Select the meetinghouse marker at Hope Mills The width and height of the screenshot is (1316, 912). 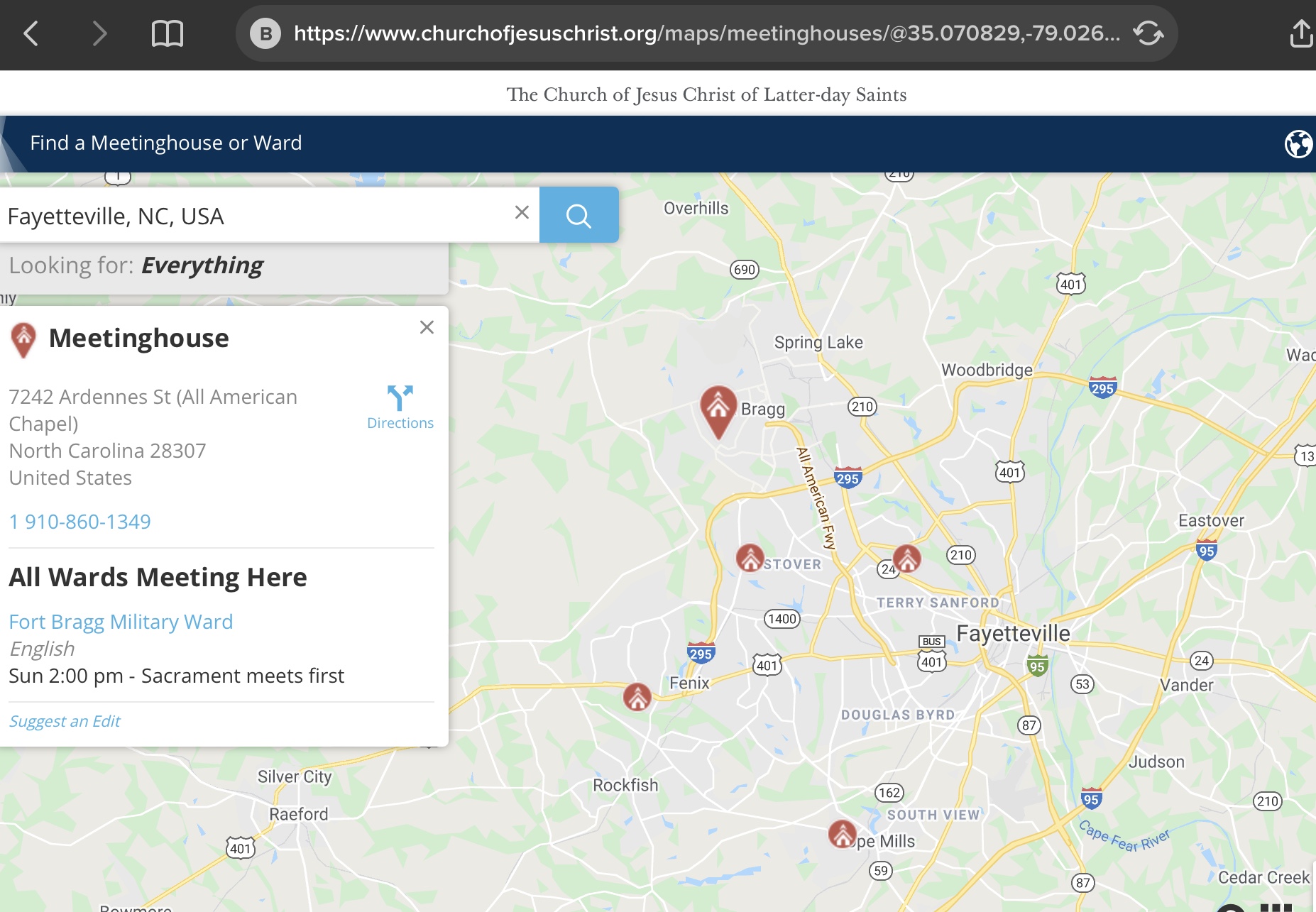pos(843,834)
